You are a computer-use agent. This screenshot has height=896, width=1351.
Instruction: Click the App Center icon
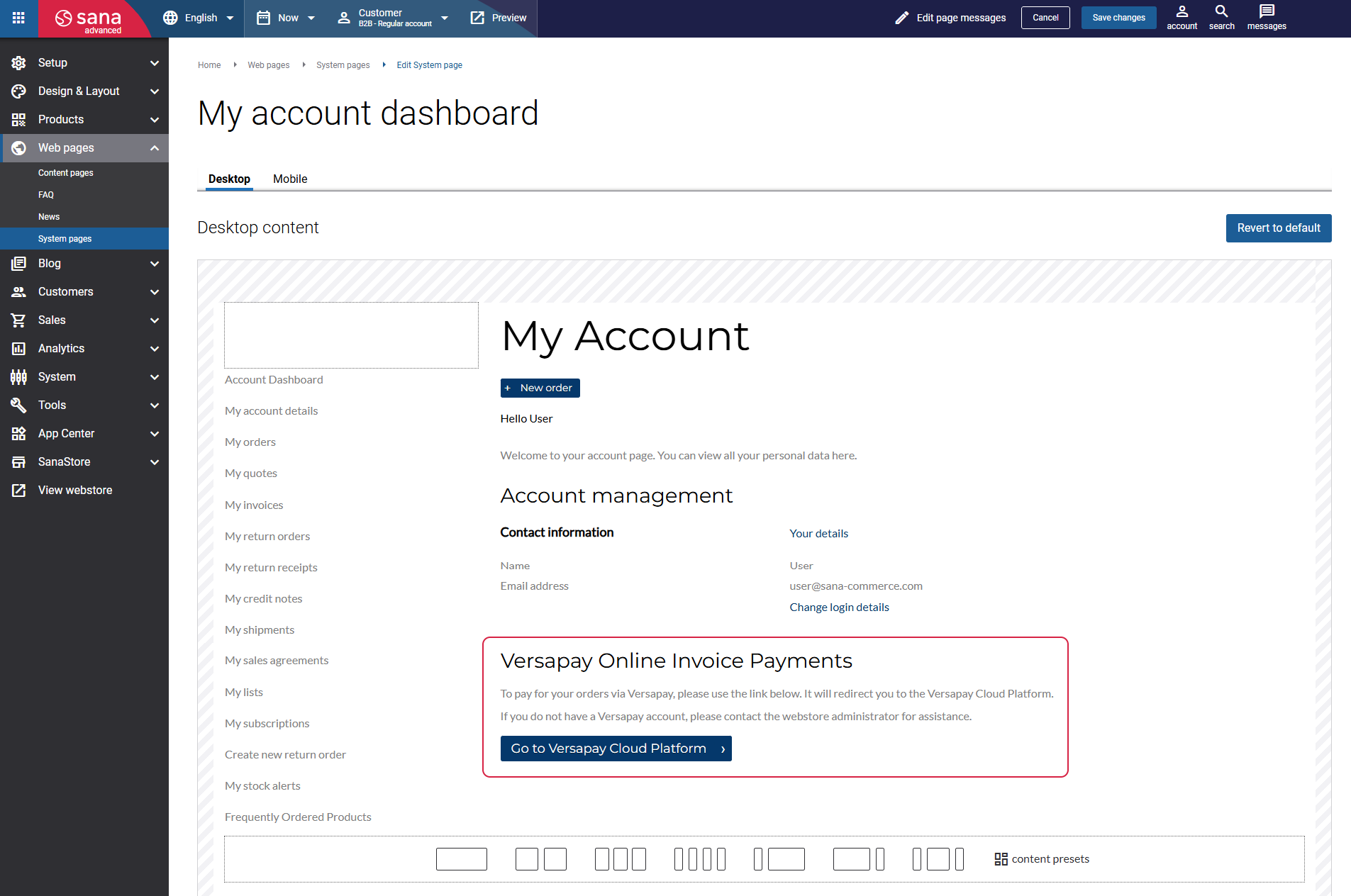point(18,434)
